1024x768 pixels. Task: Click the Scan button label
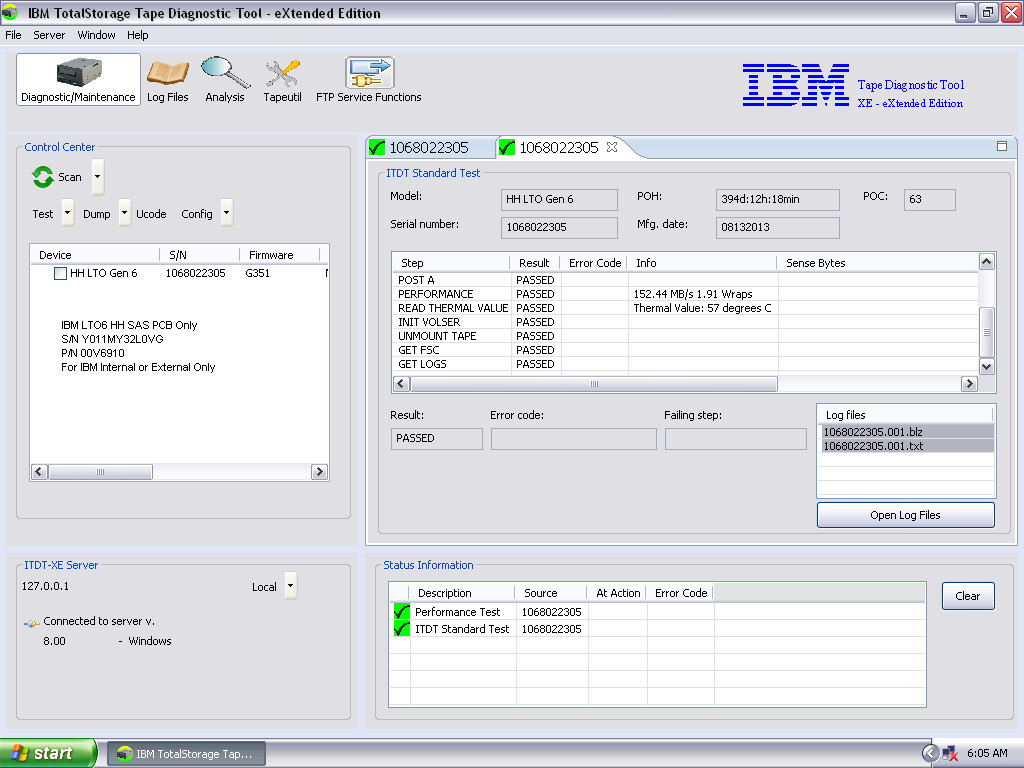70,177
